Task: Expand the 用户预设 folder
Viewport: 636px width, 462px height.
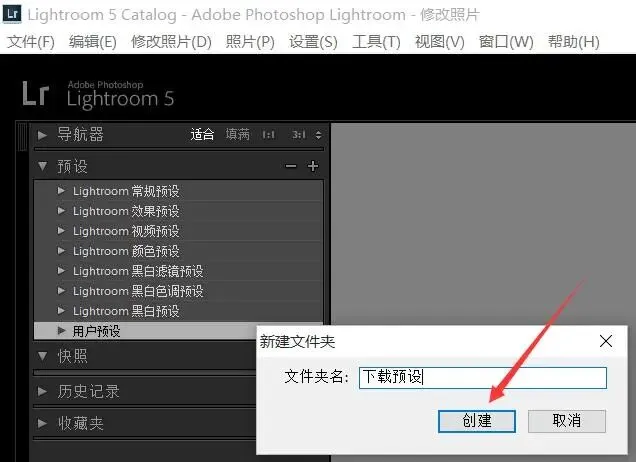Action: click(x=61, y=331)
